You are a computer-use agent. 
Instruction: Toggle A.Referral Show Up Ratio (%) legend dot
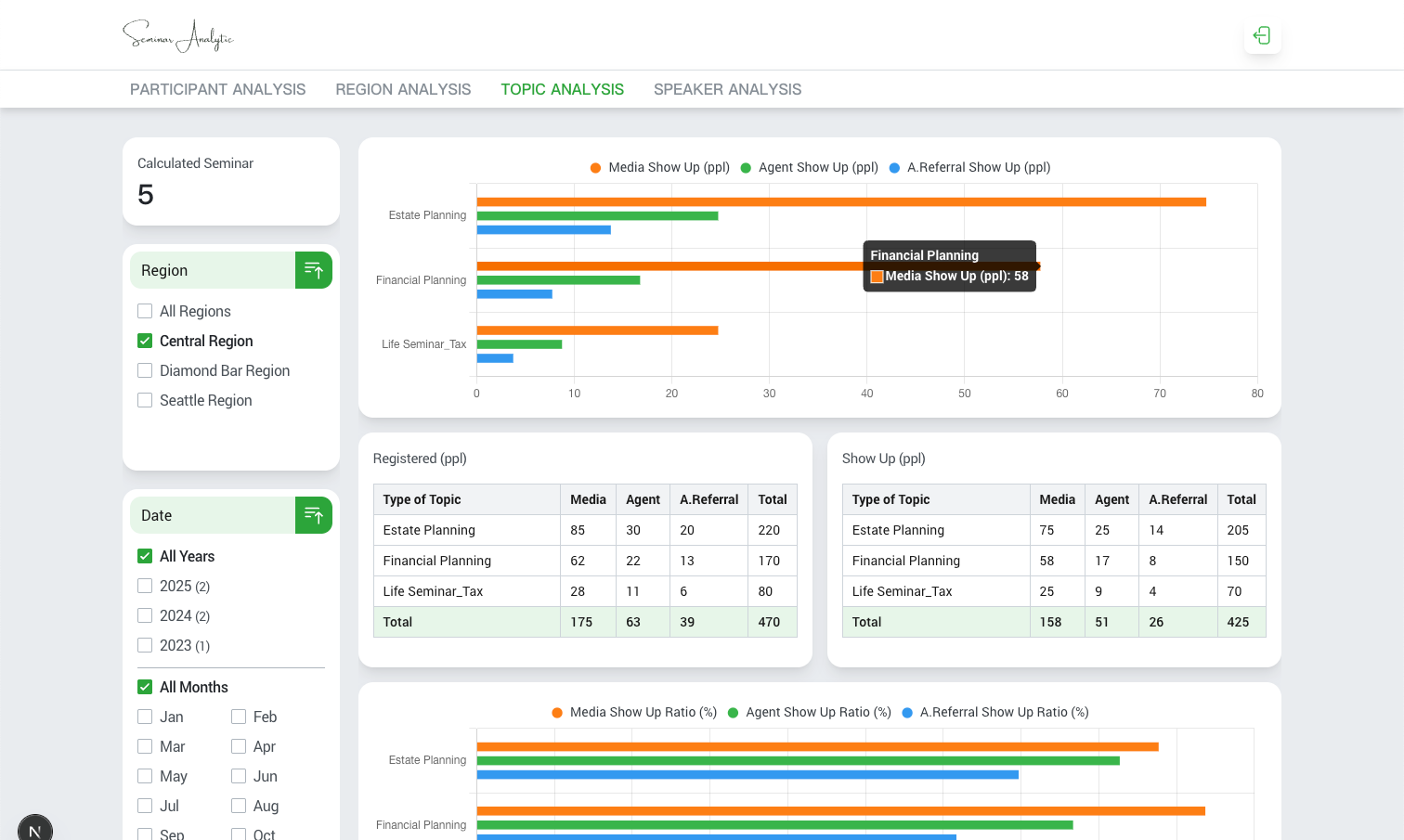click(907, 713)
